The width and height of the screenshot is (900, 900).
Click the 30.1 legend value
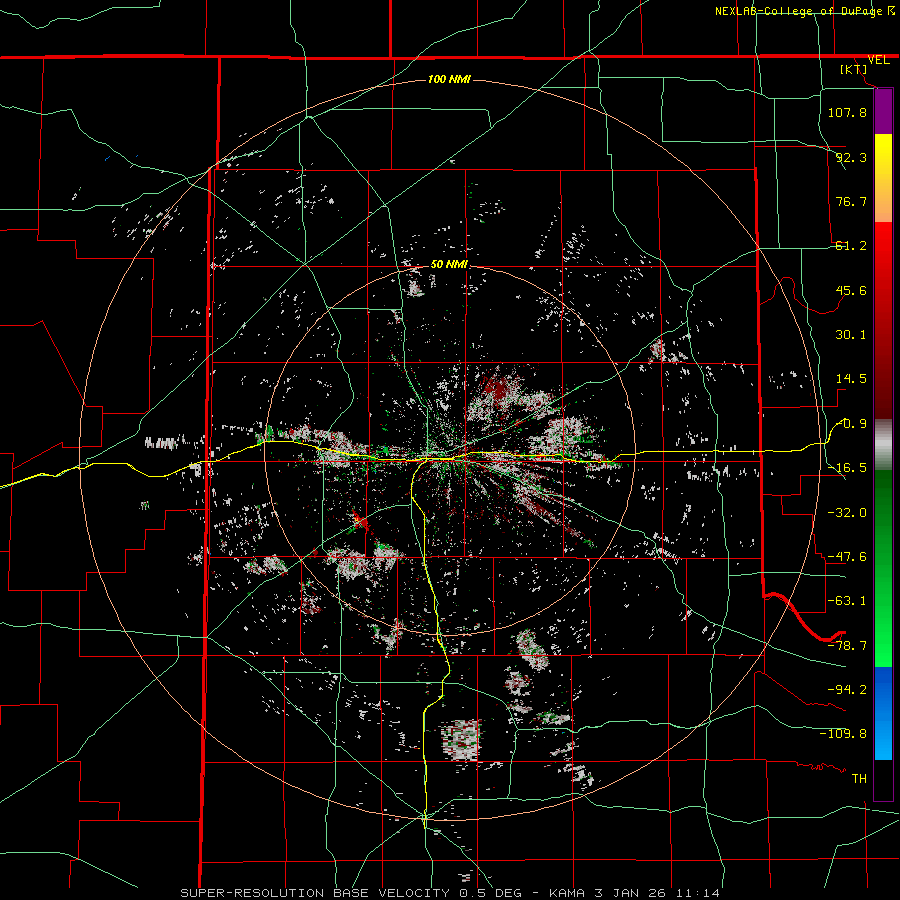pyautogui.click(x=851, y=335)
